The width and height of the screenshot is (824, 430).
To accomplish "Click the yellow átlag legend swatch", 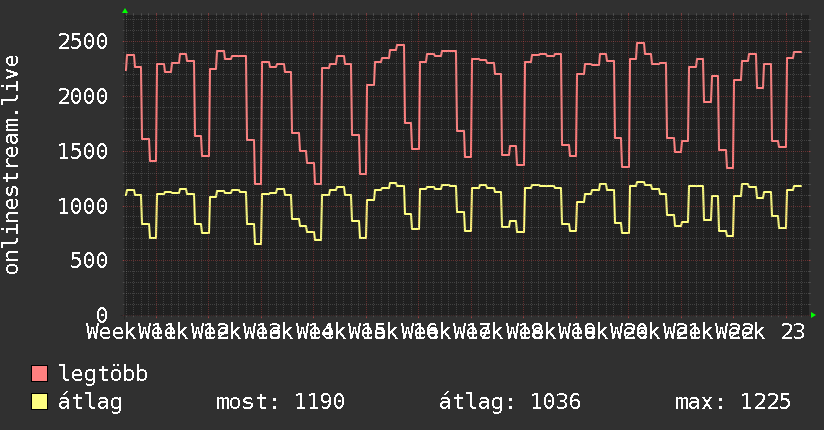I will click(39, 402).
